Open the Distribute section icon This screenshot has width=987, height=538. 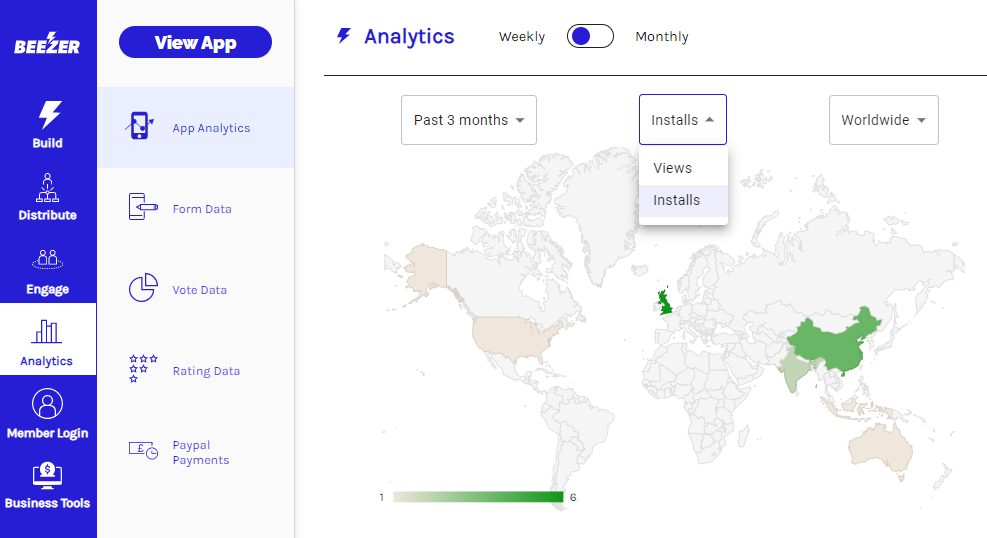click(48, 187)
